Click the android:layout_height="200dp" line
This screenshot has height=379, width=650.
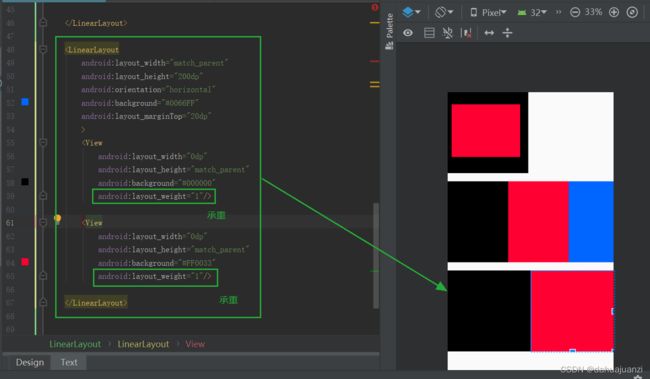click(x=142, y=76)
